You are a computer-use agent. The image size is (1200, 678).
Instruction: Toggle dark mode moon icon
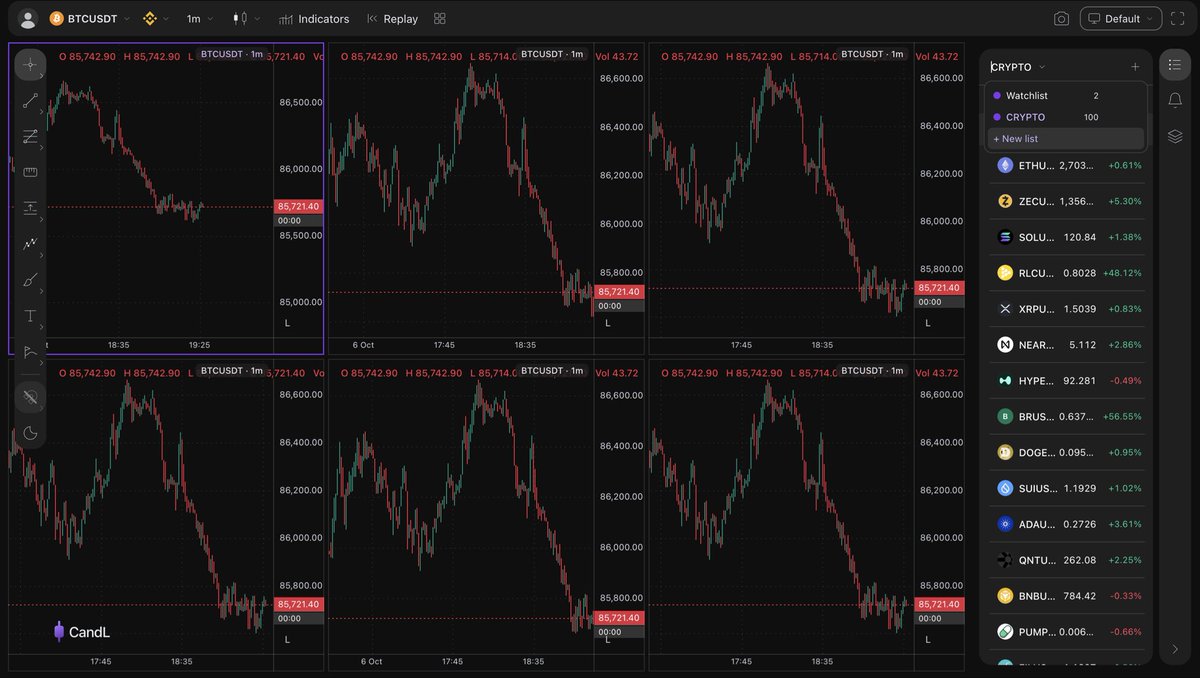[30, 433]
